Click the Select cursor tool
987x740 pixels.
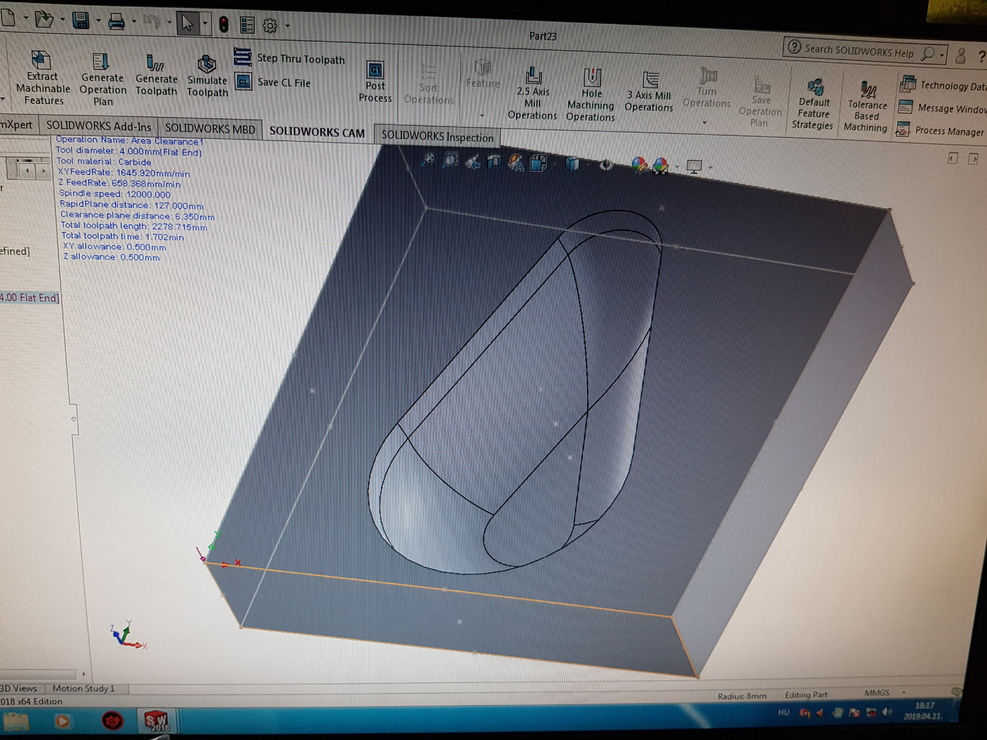(187, 23)
